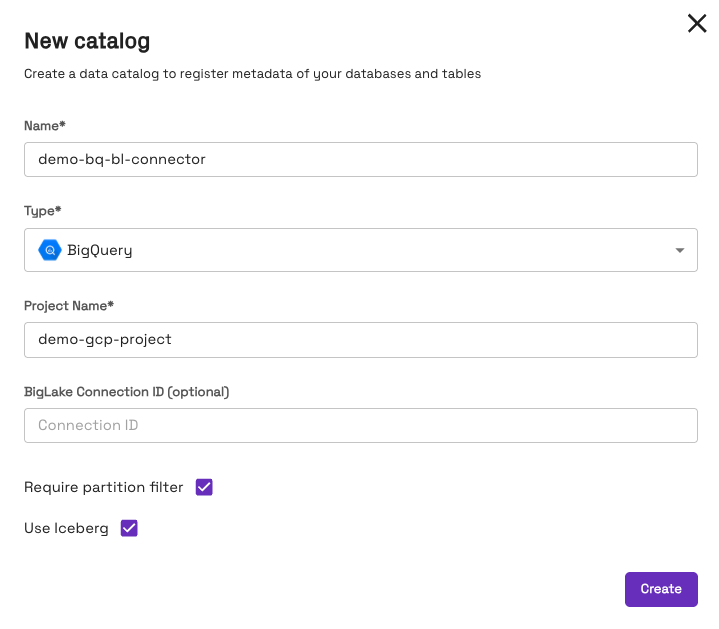This screenshot has height=629, width=719.
Task: Close the New catalog dialog
Action: (697, 23)
